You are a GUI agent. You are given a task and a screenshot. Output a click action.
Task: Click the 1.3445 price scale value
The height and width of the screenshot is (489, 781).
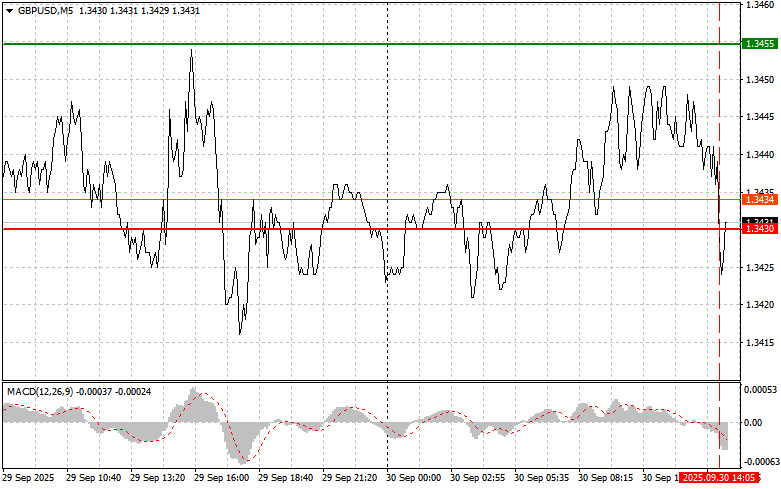tap(760, 117)
